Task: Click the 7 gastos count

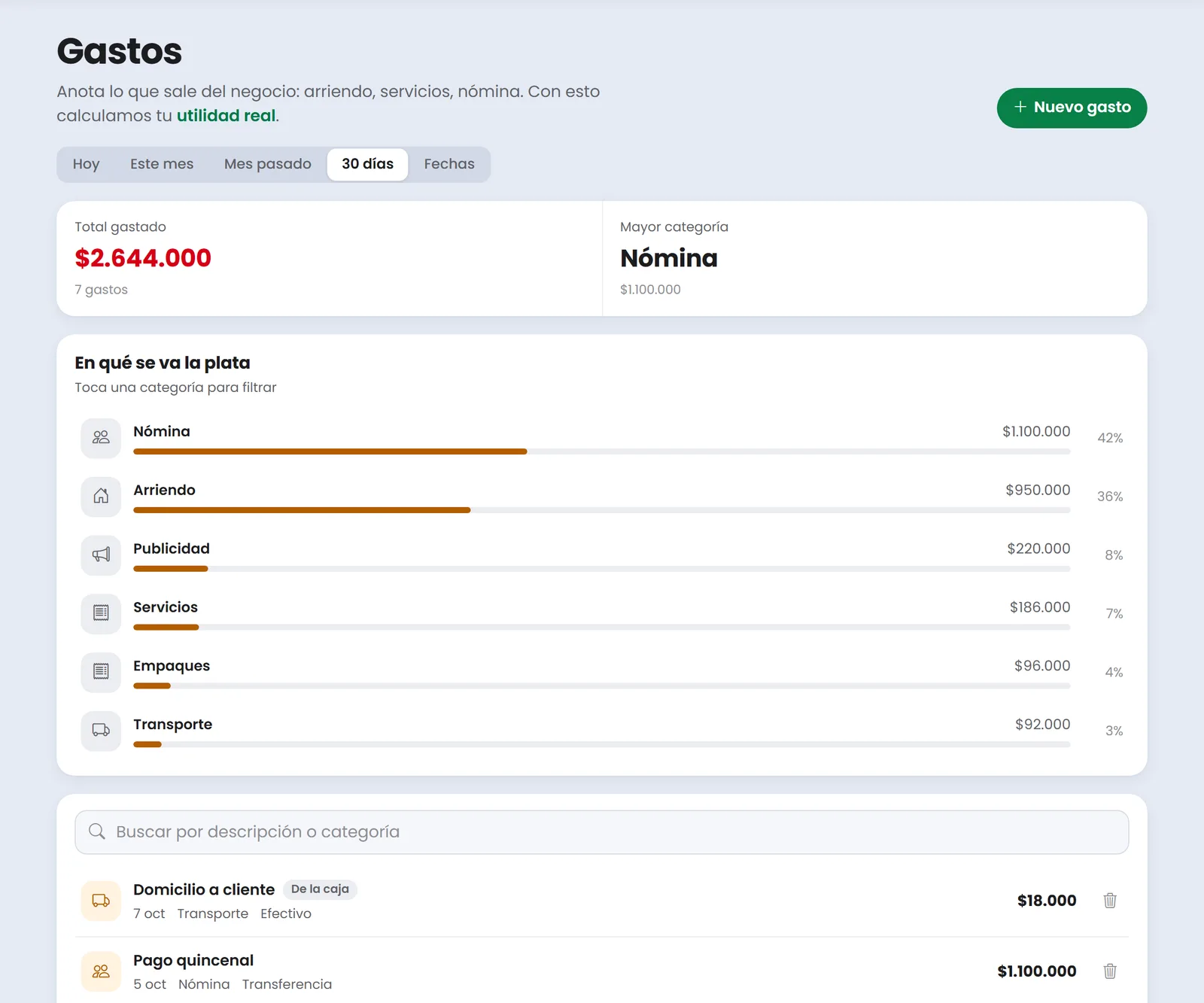Action: (x=101, y=290)
